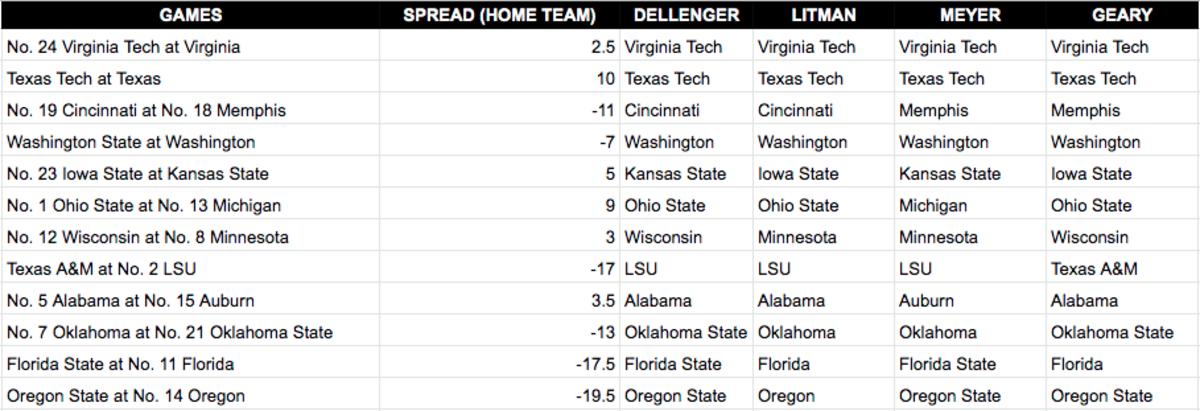Select the spread cell showing -19.5

(595, 396)
